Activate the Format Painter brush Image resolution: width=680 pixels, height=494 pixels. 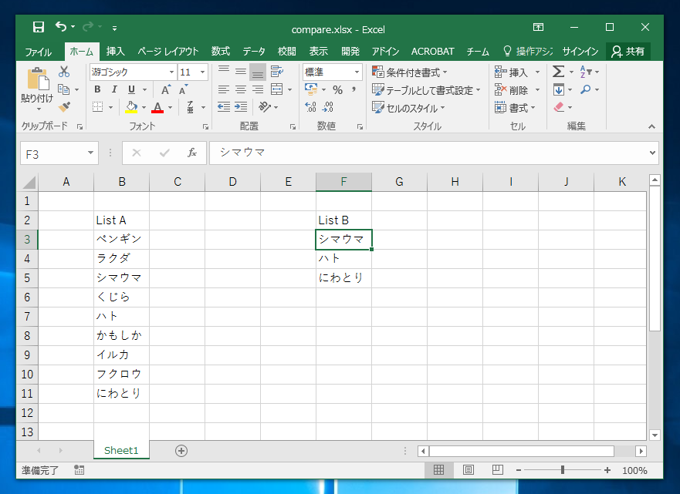tap(64, 107)
